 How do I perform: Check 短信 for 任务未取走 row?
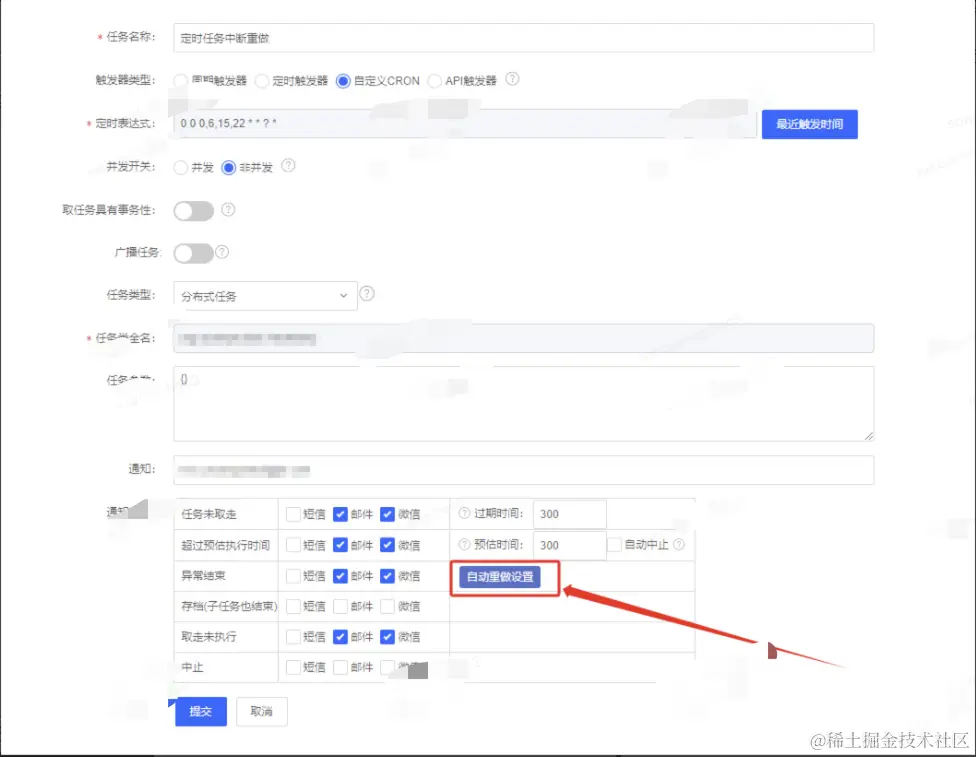pos(293,514)
